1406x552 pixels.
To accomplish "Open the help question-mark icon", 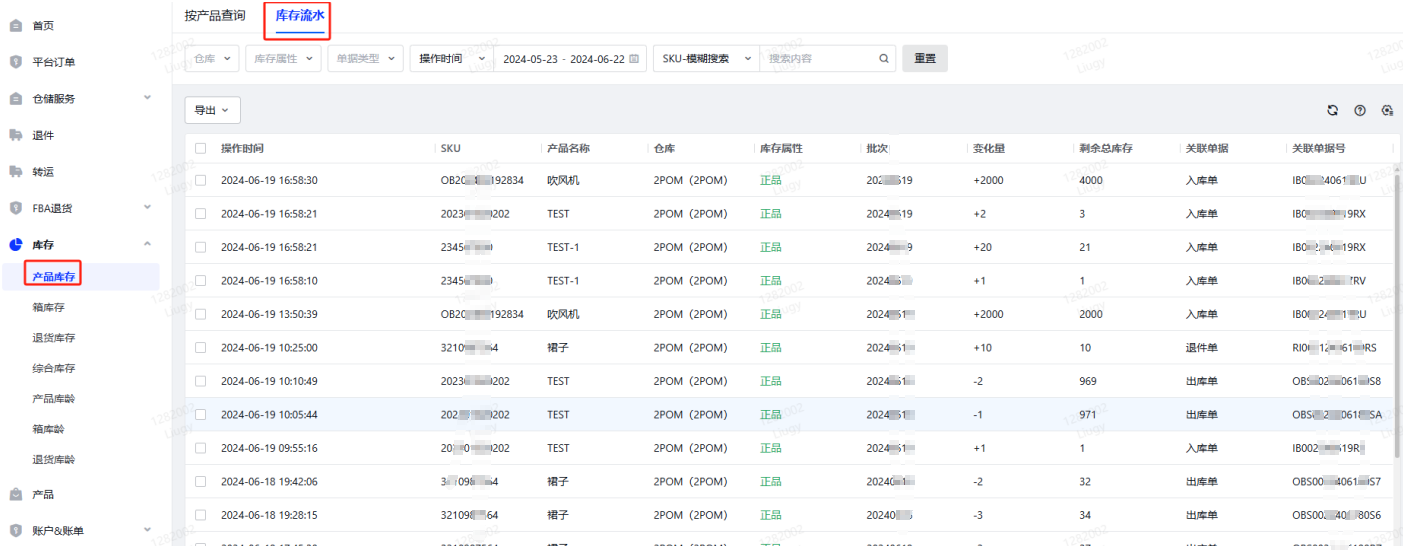I will click(1360, 111).
